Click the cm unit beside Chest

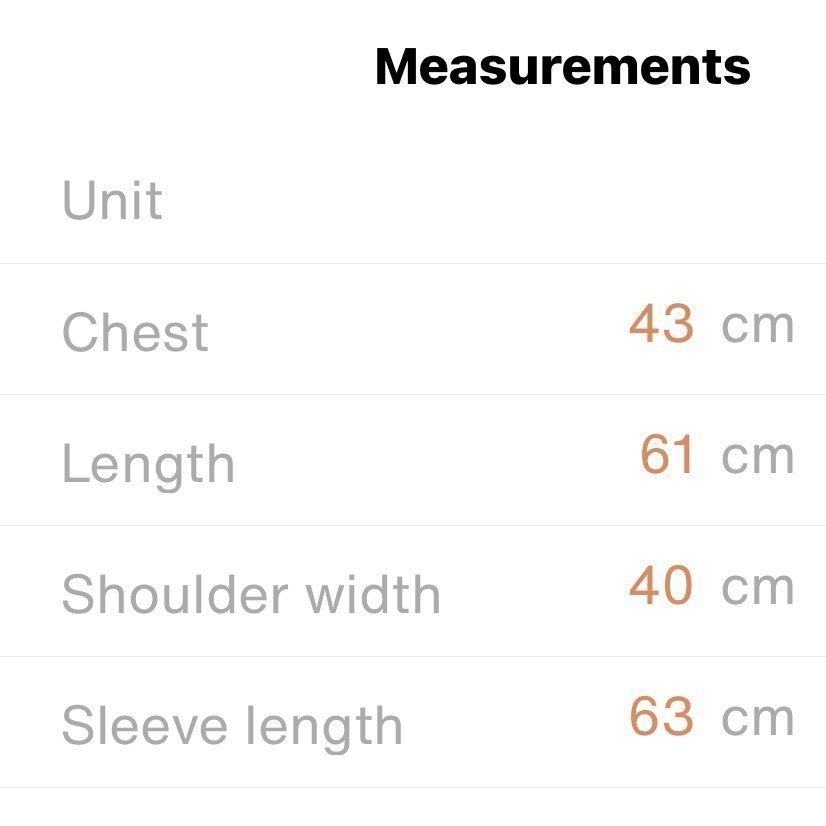pos(758,326)
